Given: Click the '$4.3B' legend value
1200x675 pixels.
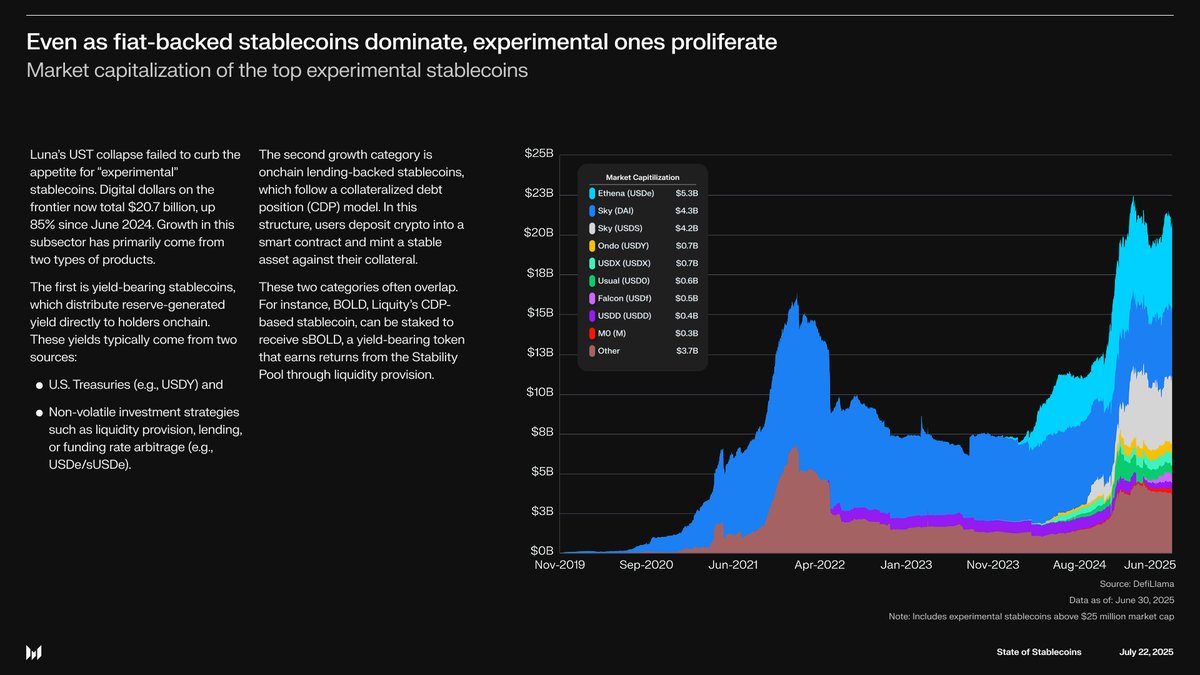Looking at the screenshot, I should tap(686, 211).
